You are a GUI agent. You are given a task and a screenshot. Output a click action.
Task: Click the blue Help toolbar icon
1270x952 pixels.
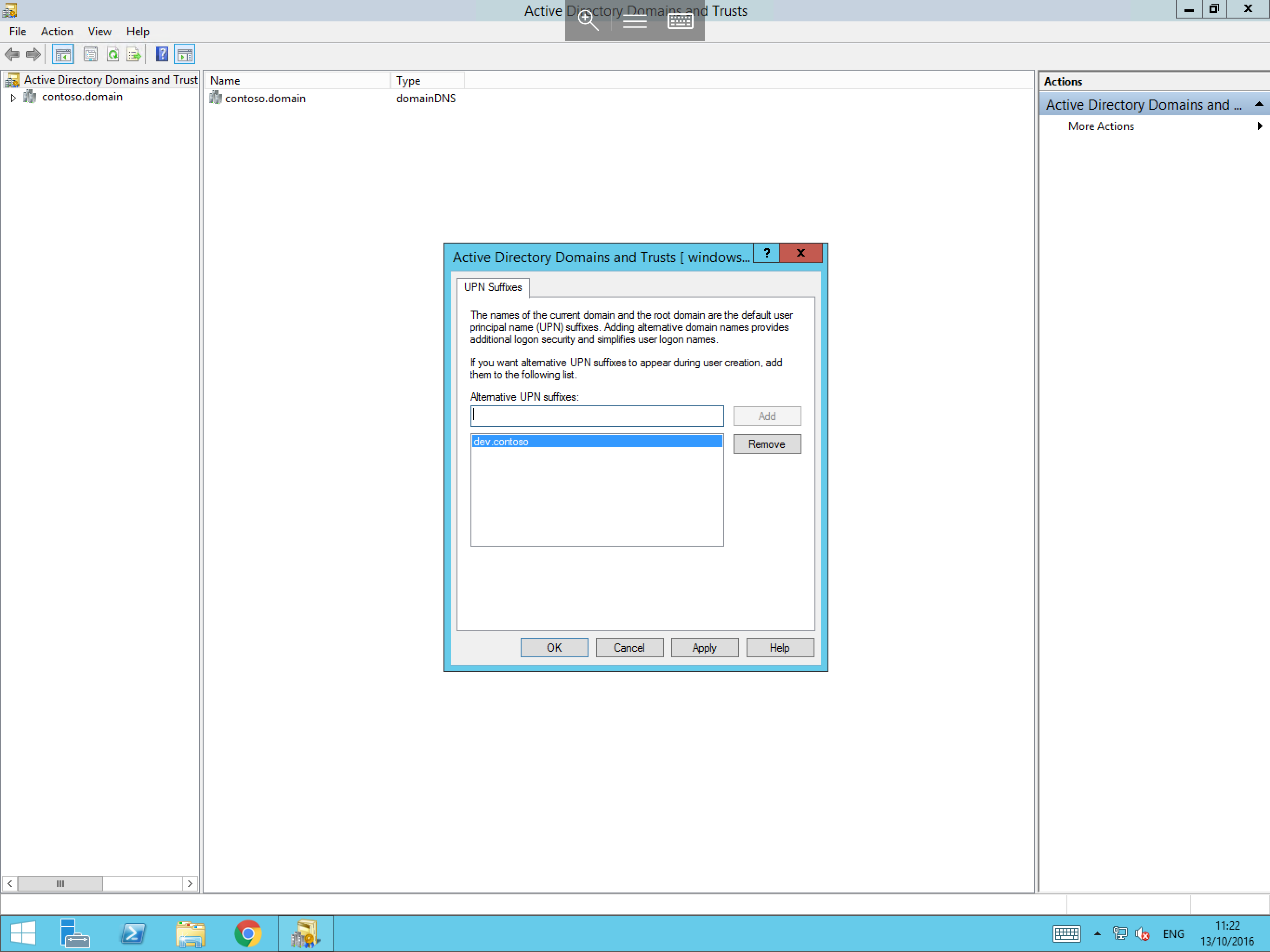pyautogui.click(x=162, y=54)
